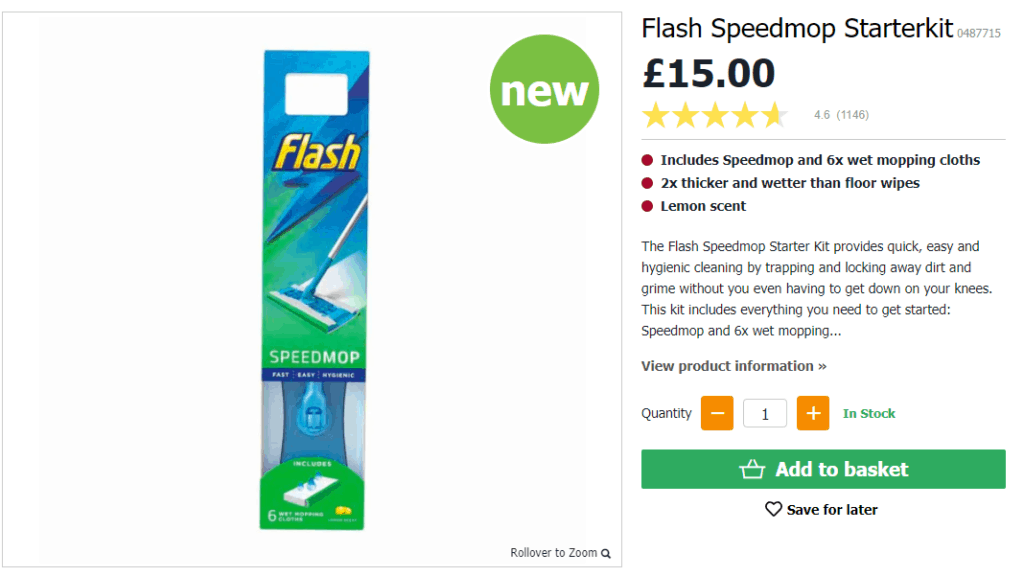Screen dimensions: 1024x576
Task: Click the magnifier icon next to Rollover to Zoom
Action: pyautogui.click(x=605, y=552)
